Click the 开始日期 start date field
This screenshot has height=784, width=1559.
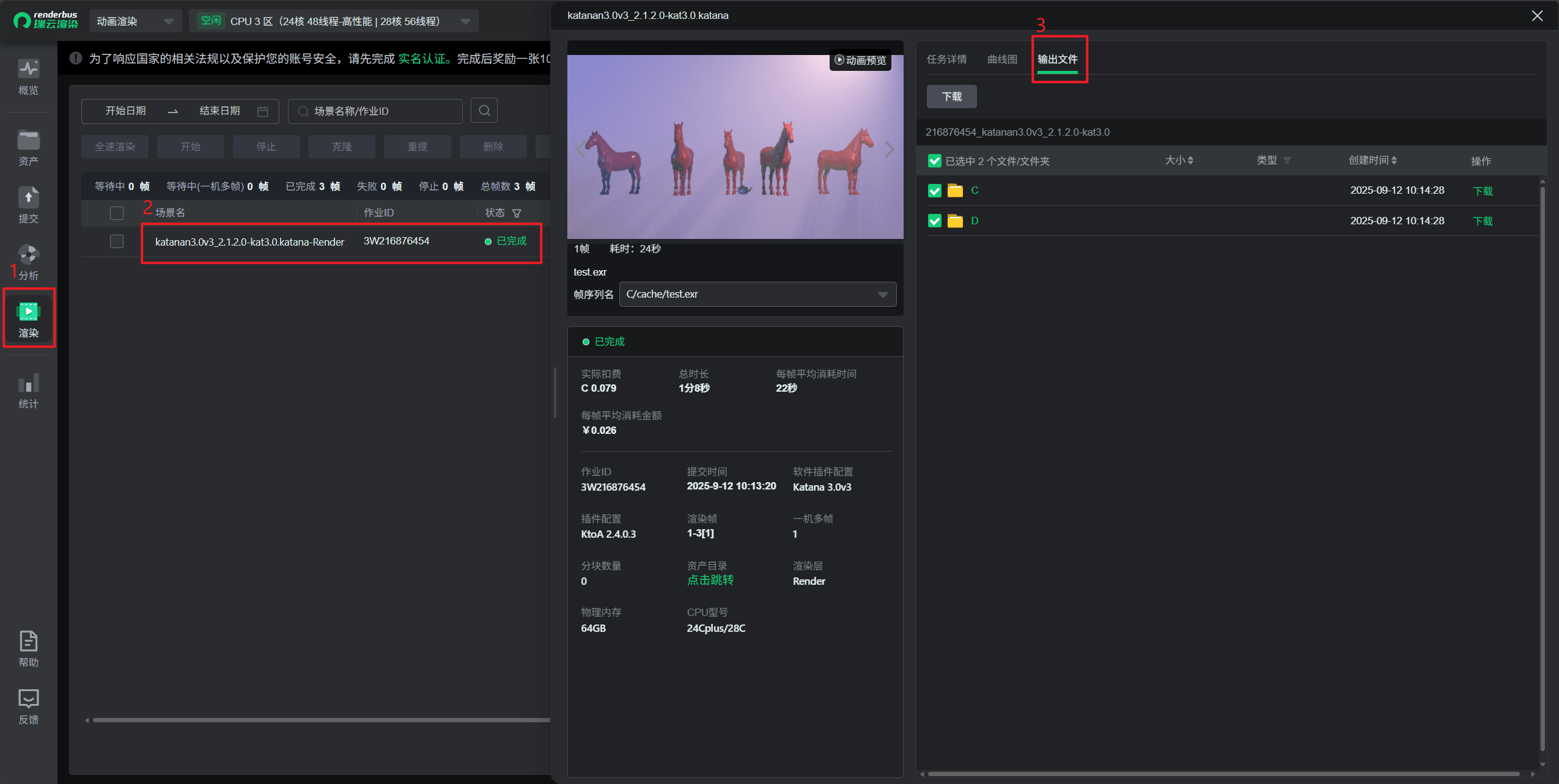(125, 111)
